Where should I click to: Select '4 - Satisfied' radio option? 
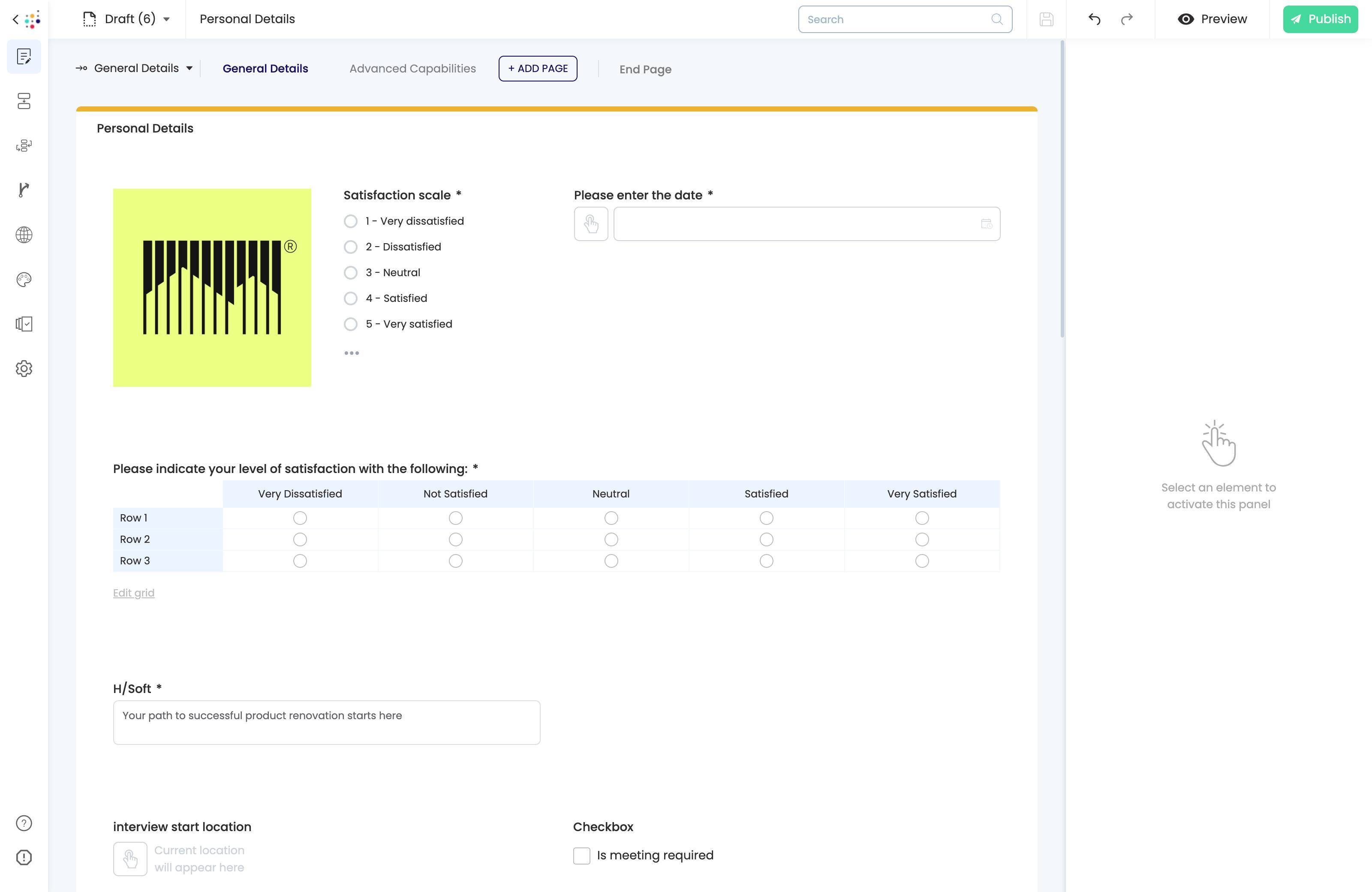pyautogui.click(x=350, y=298)
